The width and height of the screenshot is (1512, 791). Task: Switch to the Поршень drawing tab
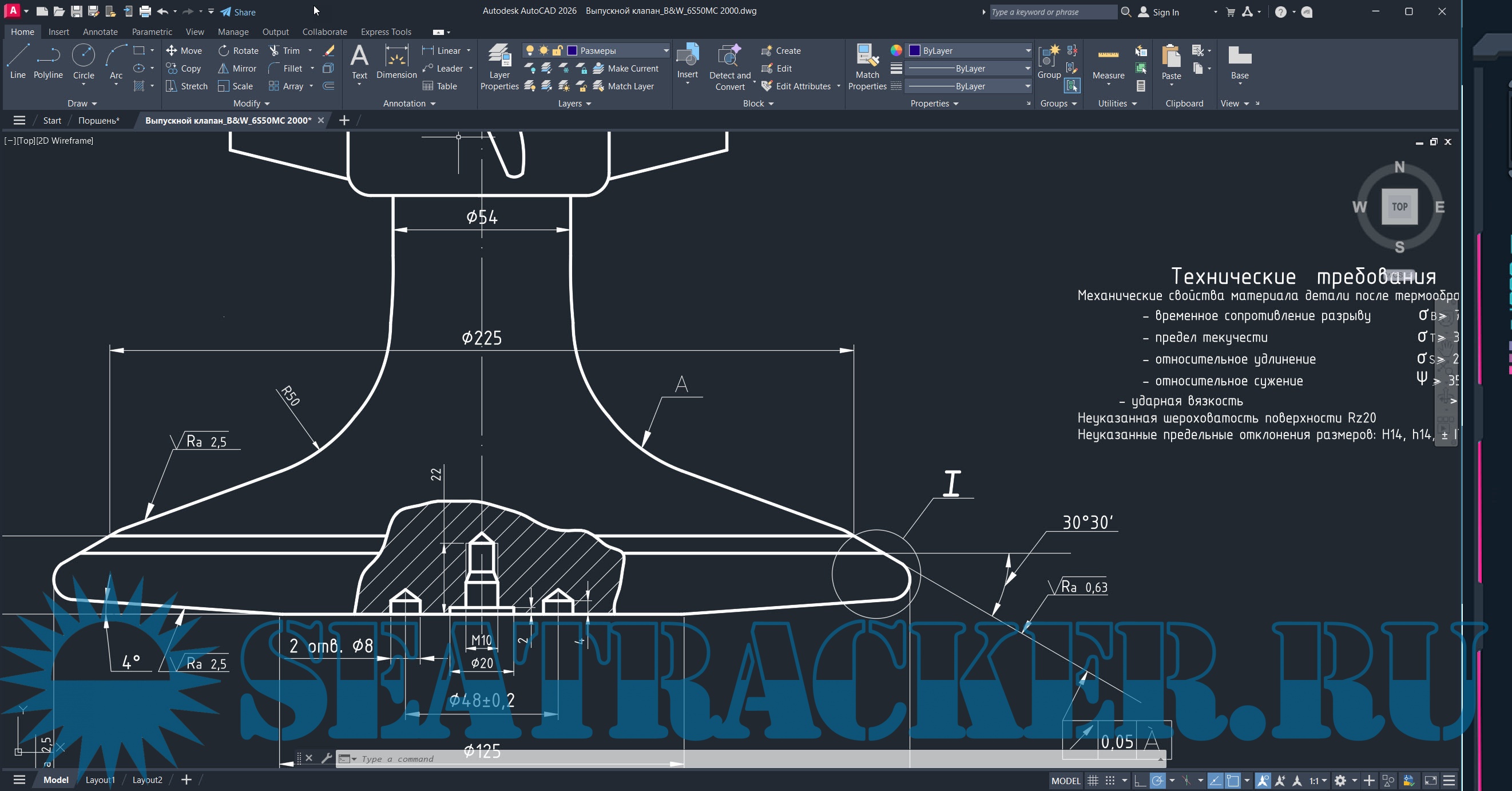(x=98, y=120)
